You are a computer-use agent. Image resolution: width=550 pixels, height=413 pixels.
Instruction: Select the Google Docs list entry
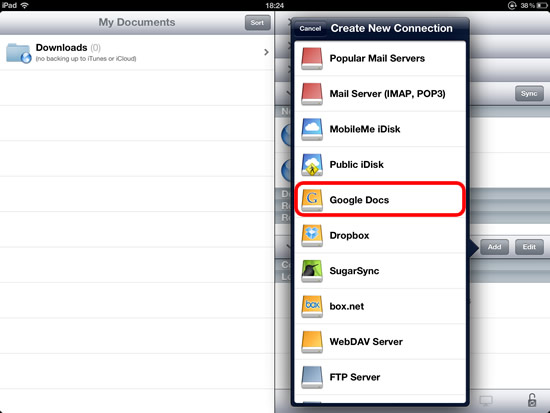[380, 199]
